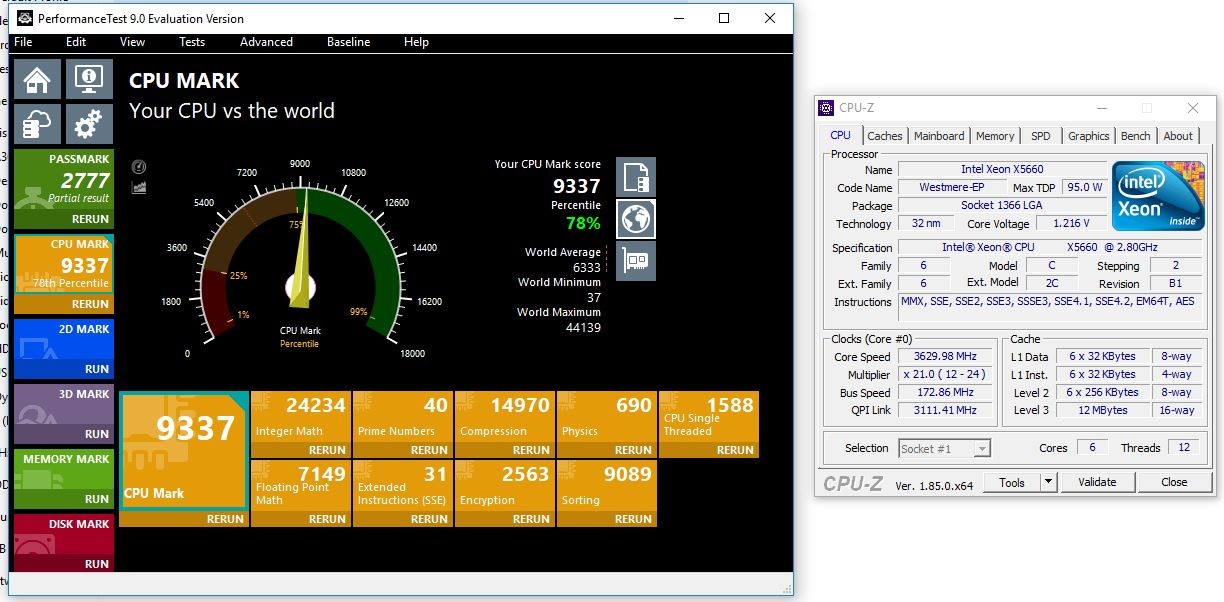Rerun the Prime Numbers test
The image size is (1224, 602).
click(x=401, y=450)
